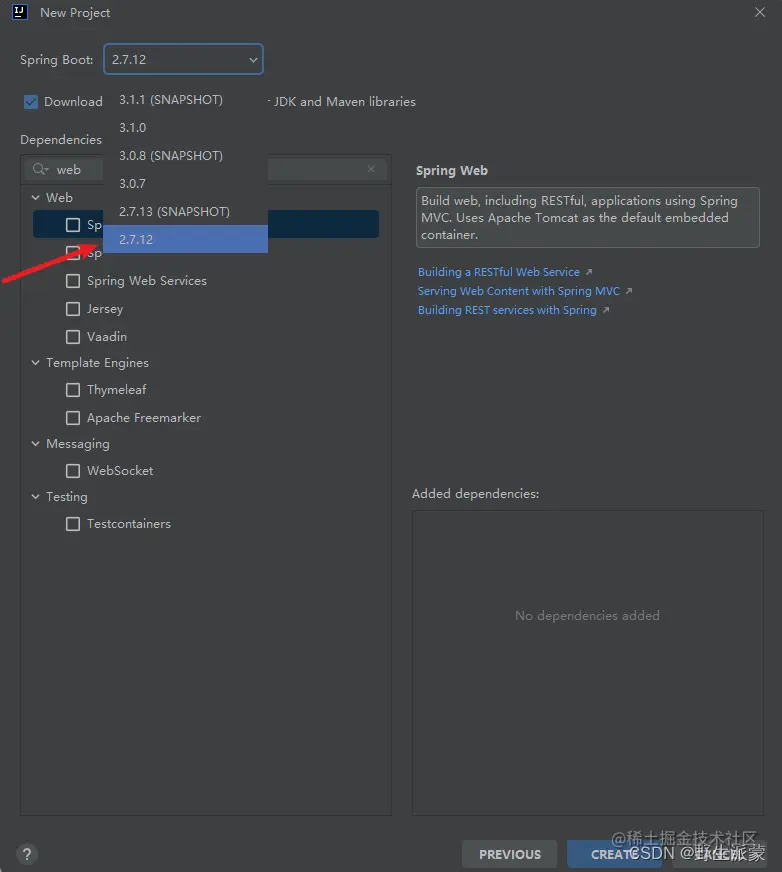
Task: Select the highlighted 2.7.12 version
Action: point(185,239)
